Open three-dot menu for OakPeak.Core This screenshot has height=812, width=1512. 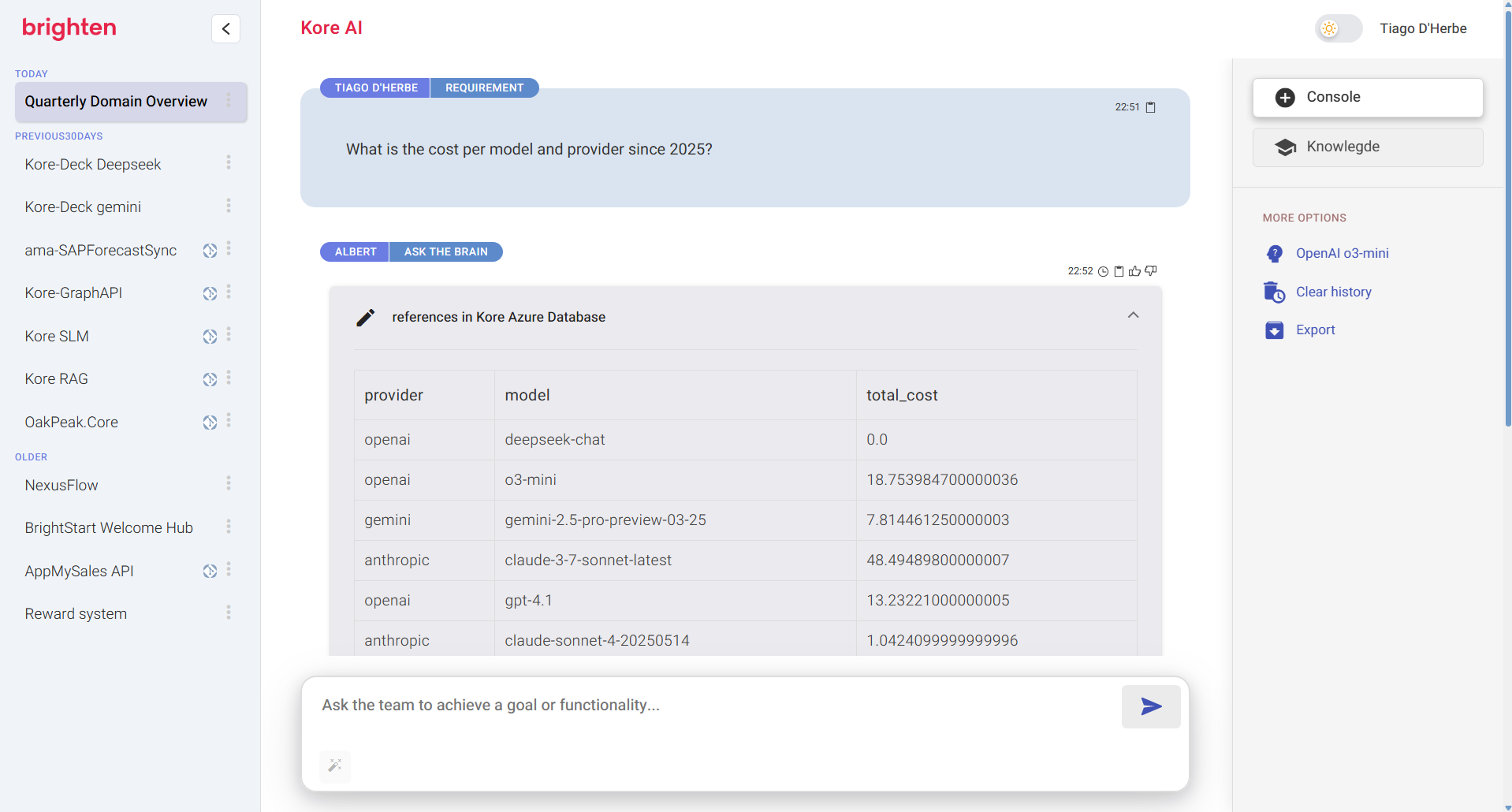pyautogui.click(x=229, y=421)
